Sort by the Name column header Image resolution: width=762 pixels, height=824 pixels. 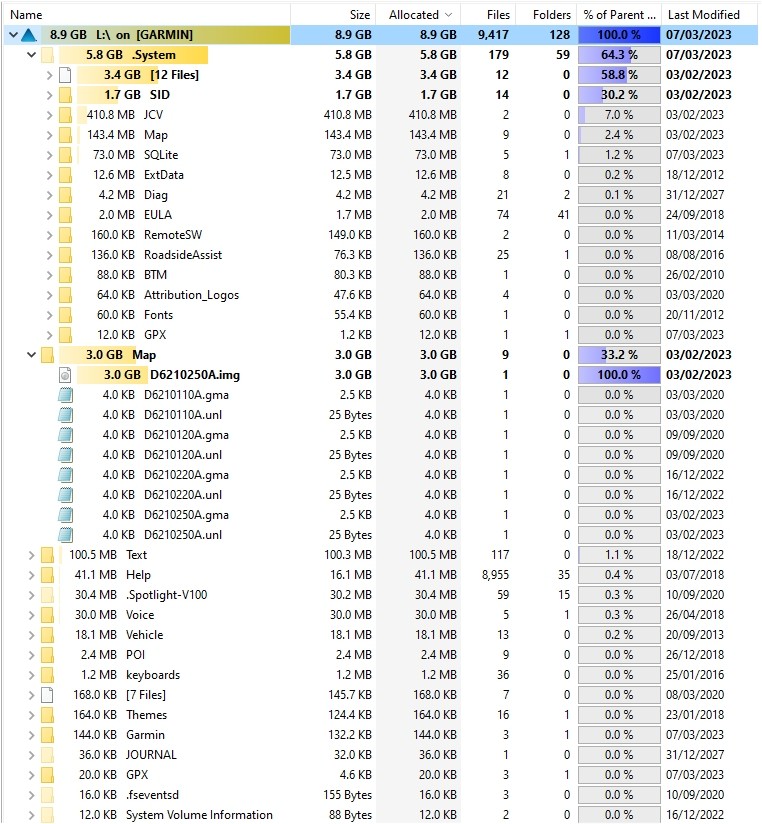coord(146,15)
